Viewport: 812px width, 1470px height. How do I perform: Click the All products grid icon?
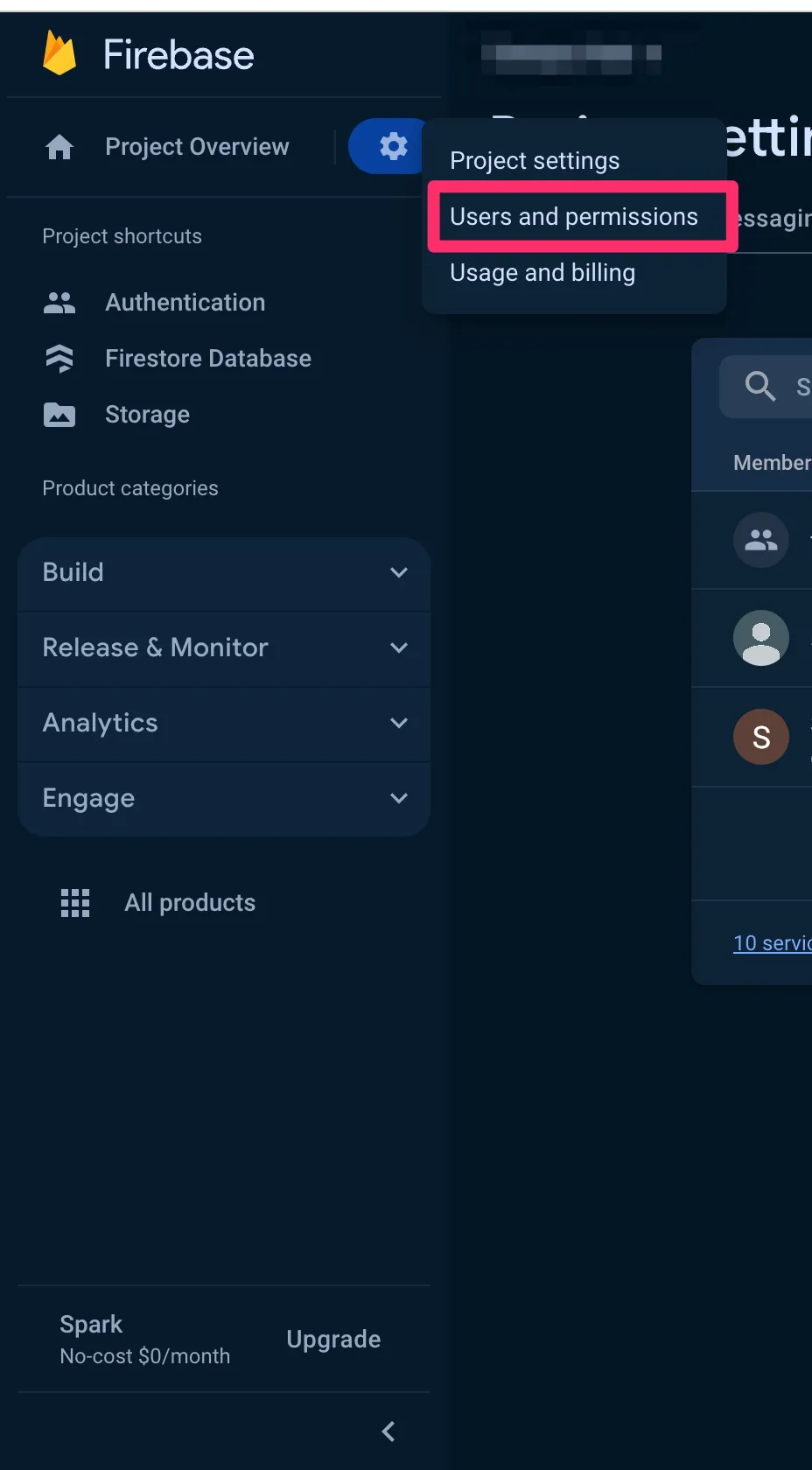pos(75,903)
